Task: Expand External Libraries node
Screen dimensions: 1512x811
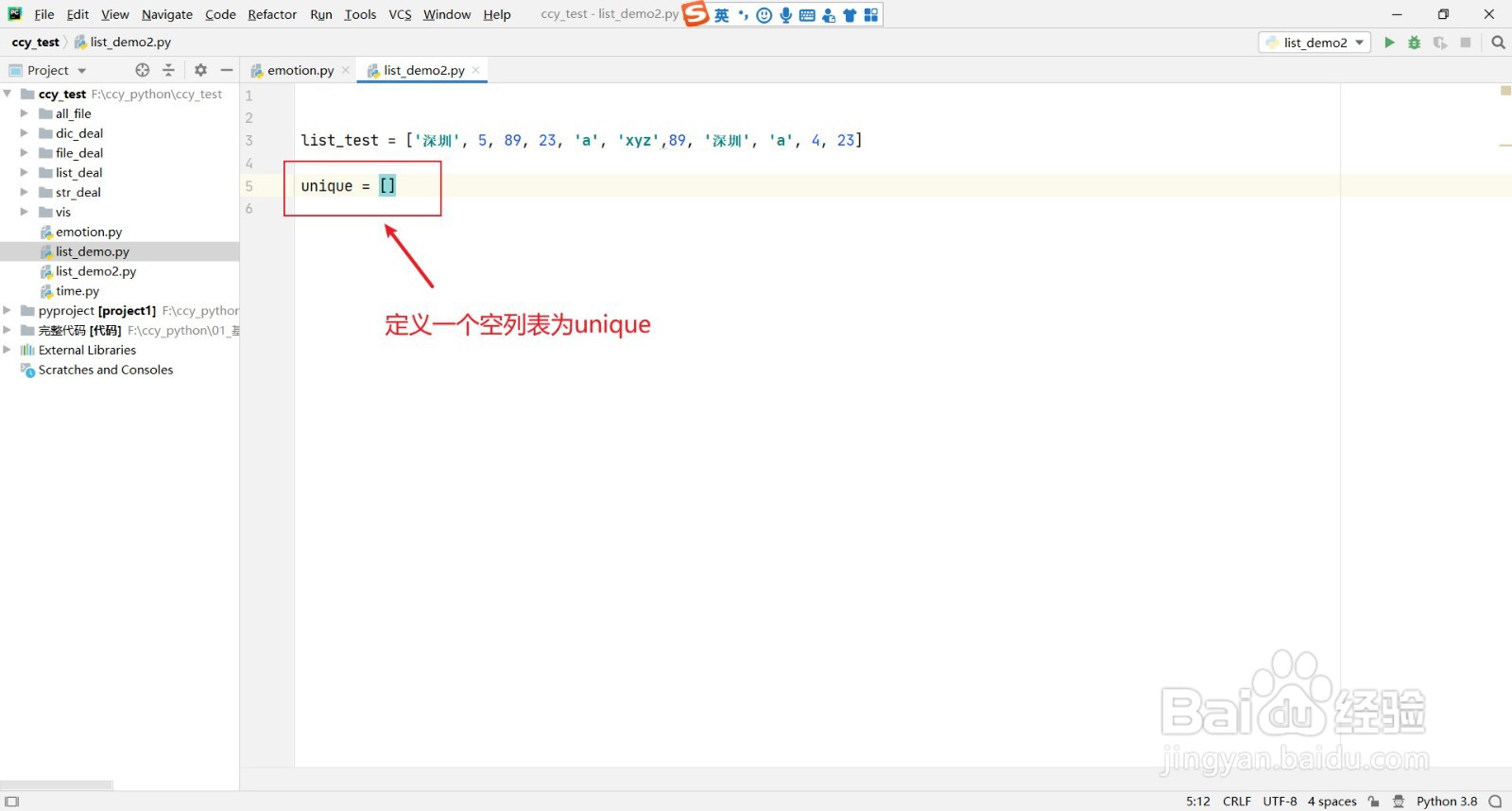Action: pyautogui.click(x=8, y=350)
